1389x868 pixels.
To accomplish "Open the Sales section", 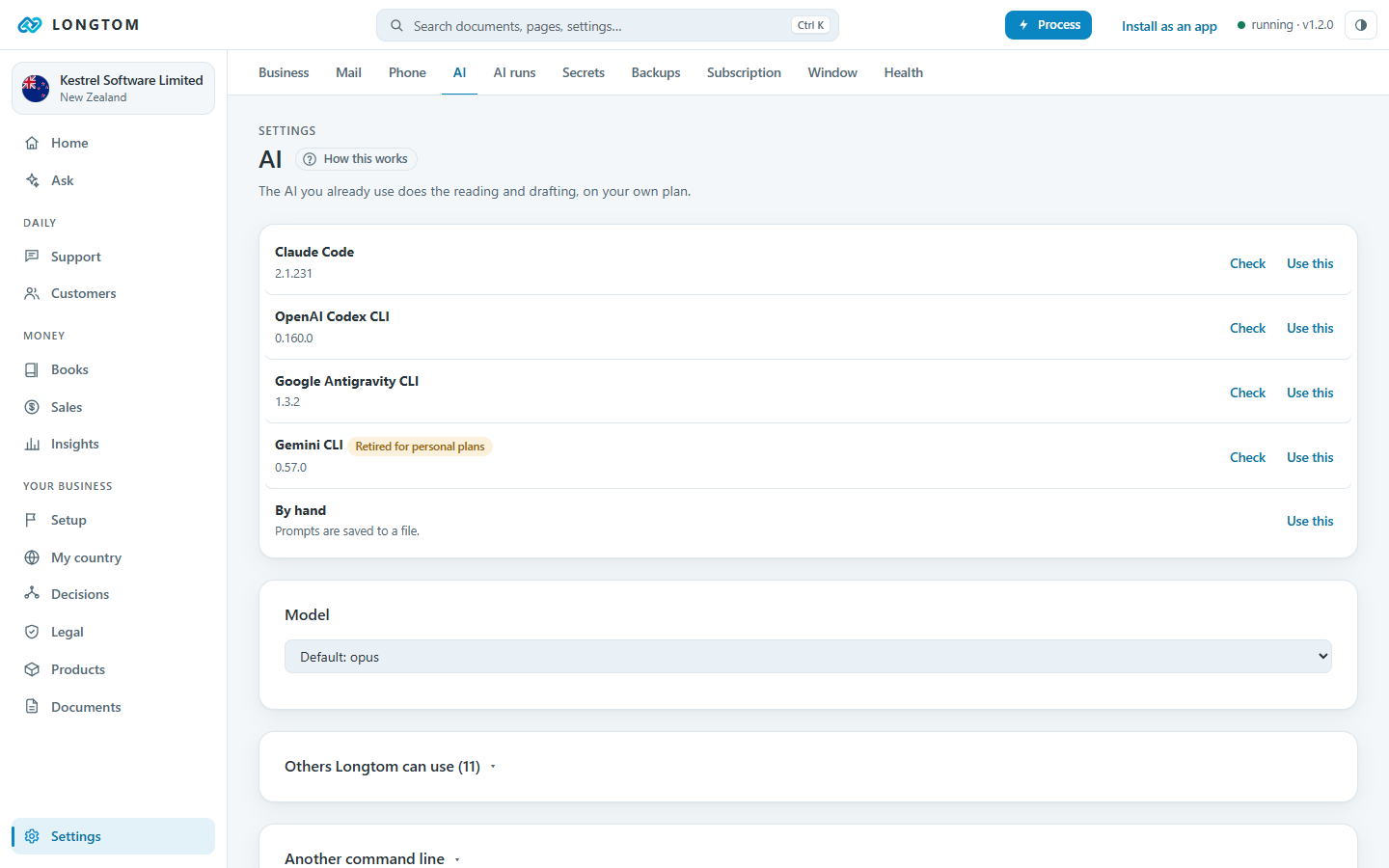I will pyautogui.click(x=113, y=407).
